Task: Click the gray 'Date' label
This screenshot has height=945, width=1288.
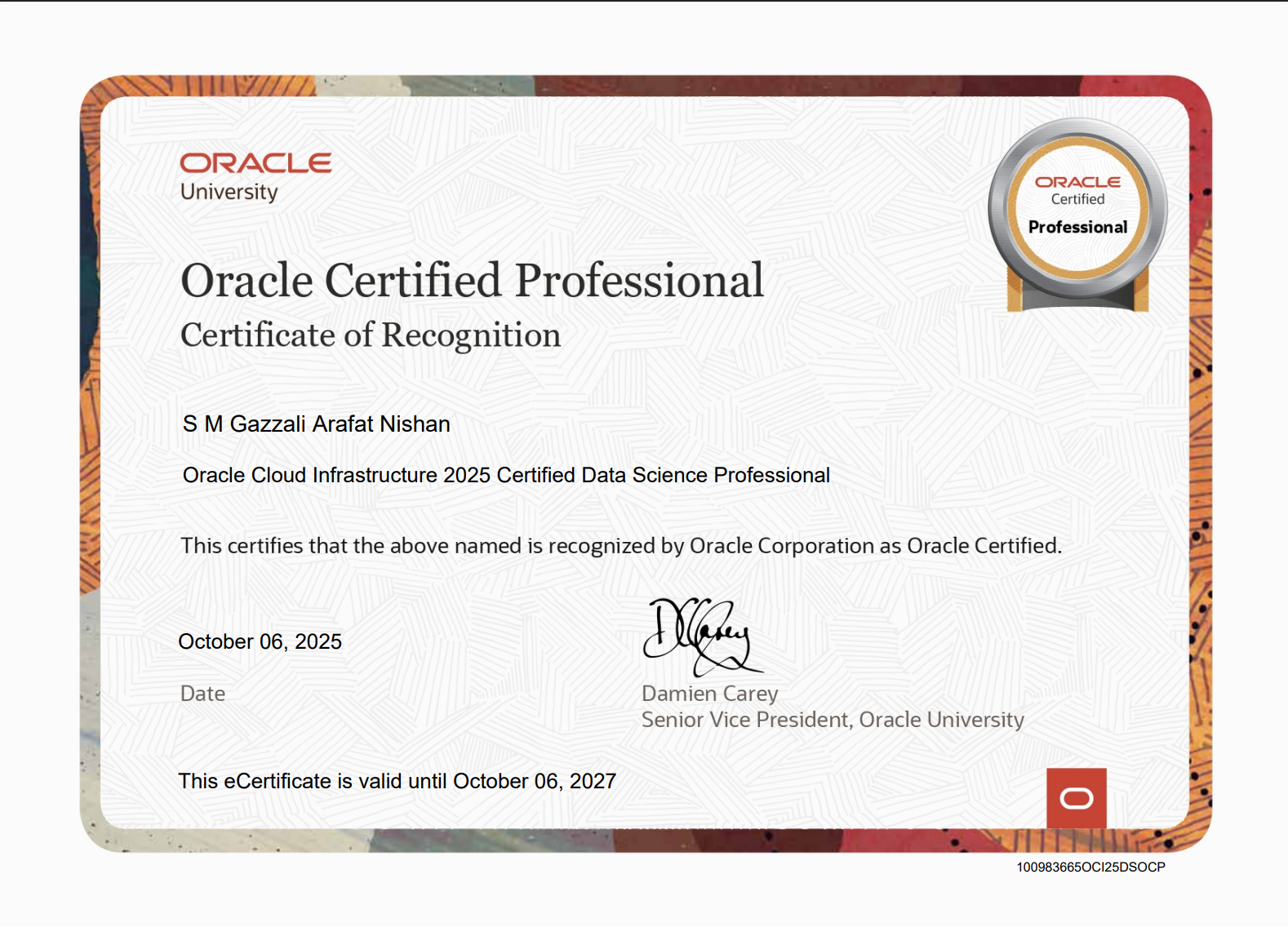Action: point(202,694)
